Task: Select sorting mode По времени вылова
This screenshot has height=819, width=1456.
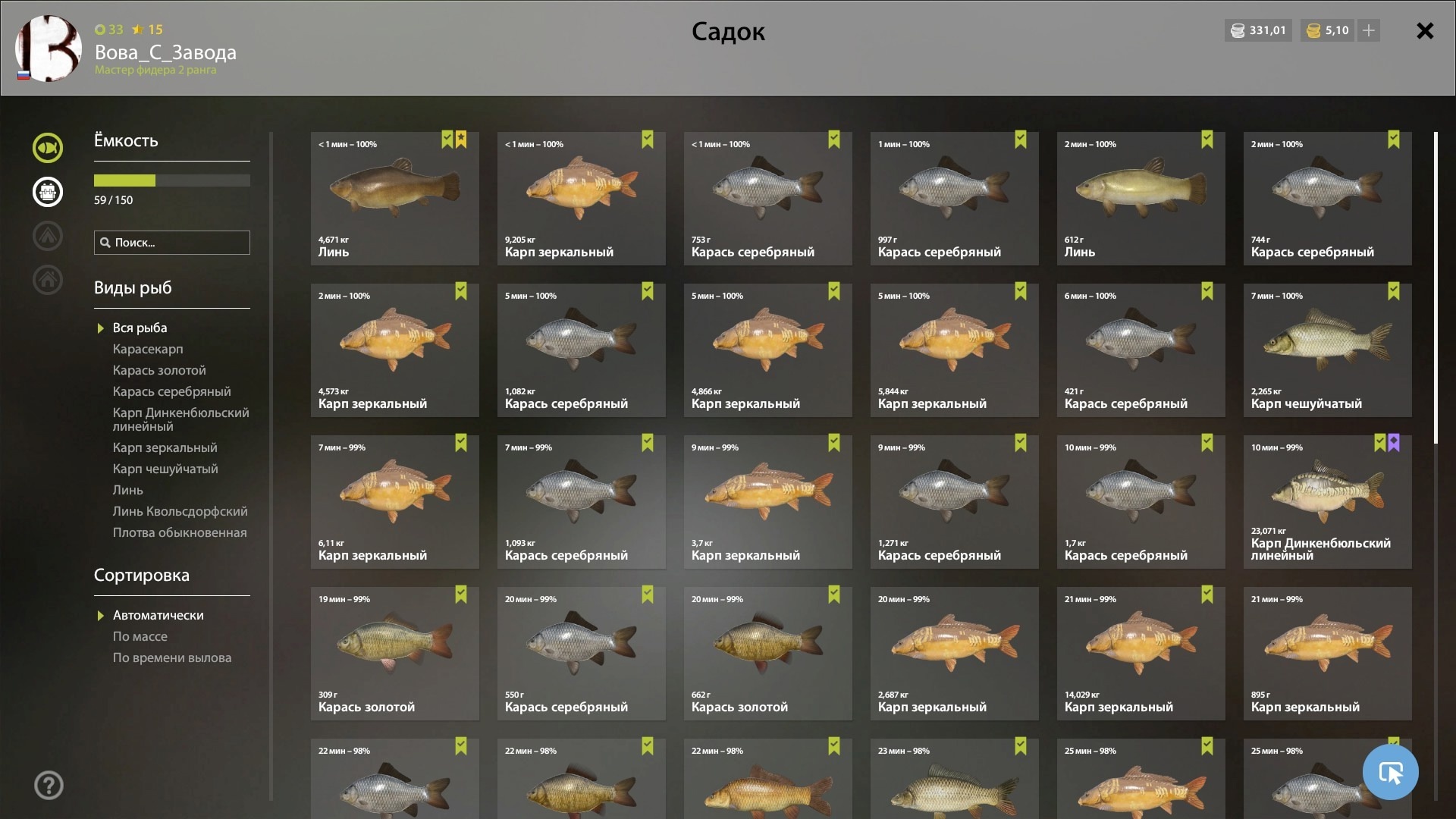Action: [172, 658]
